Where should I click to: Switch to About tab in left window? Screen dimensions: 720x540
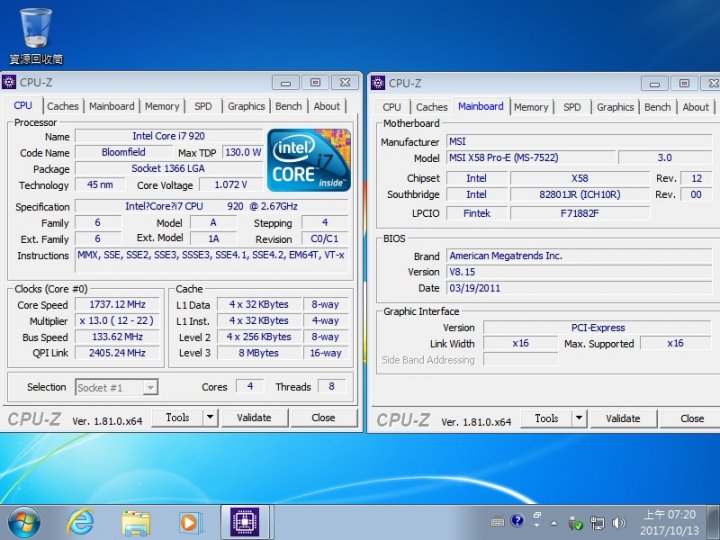[327, 107]
